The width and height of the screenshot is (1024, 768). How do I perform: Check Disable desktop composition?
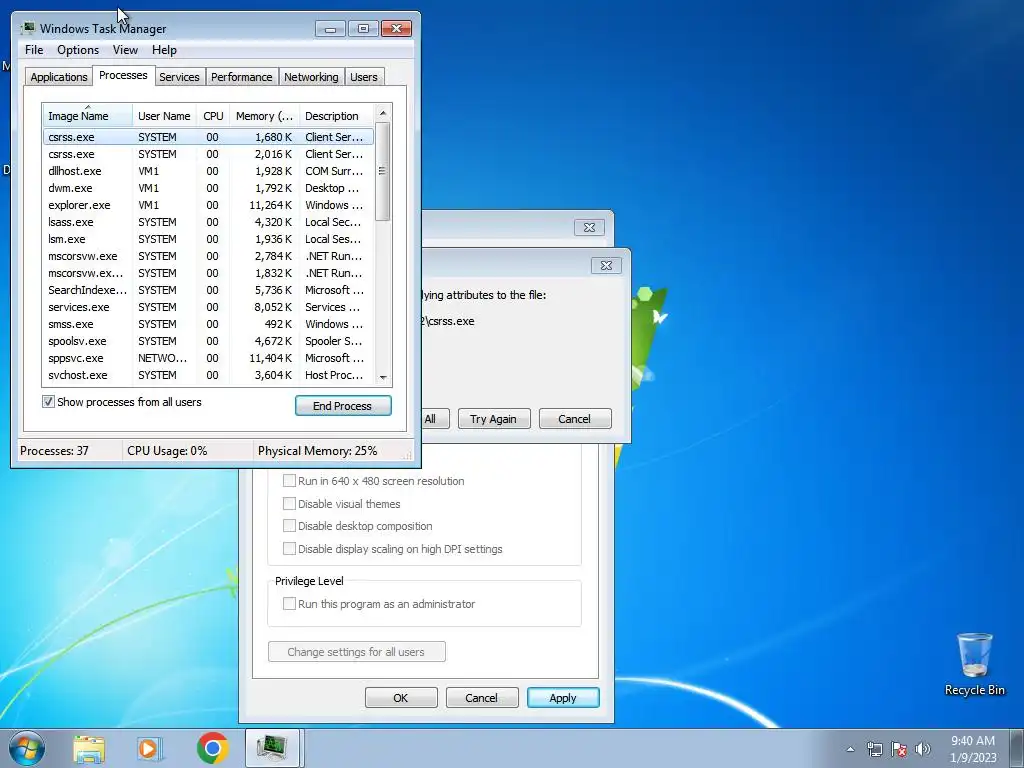pyautogui.click(x=289, y=526)
